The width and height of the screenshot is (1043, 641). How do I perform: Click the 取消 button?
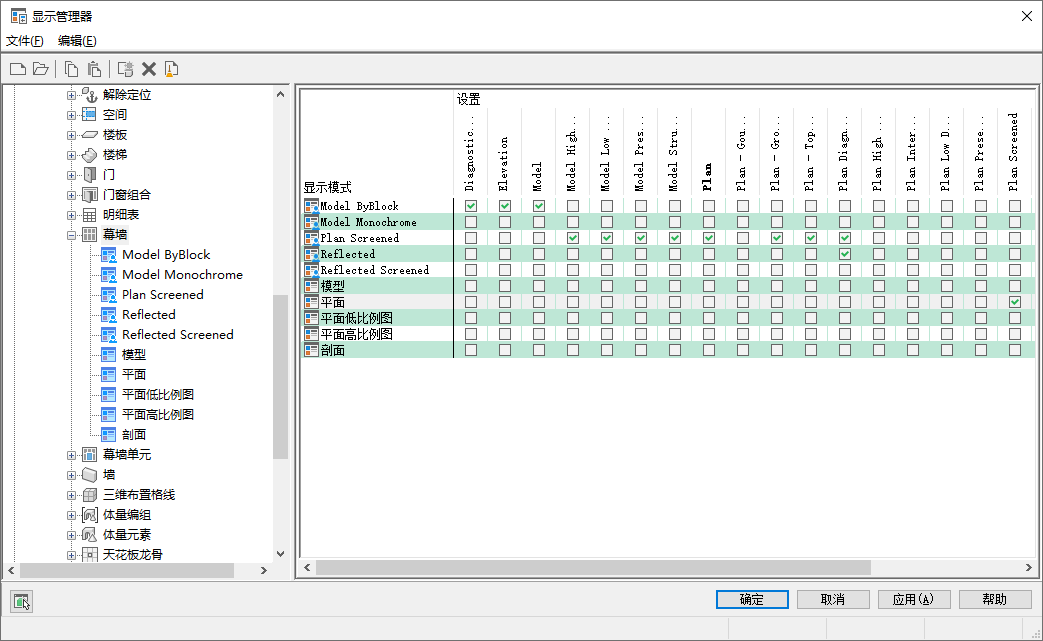click(x=833, y=599)
